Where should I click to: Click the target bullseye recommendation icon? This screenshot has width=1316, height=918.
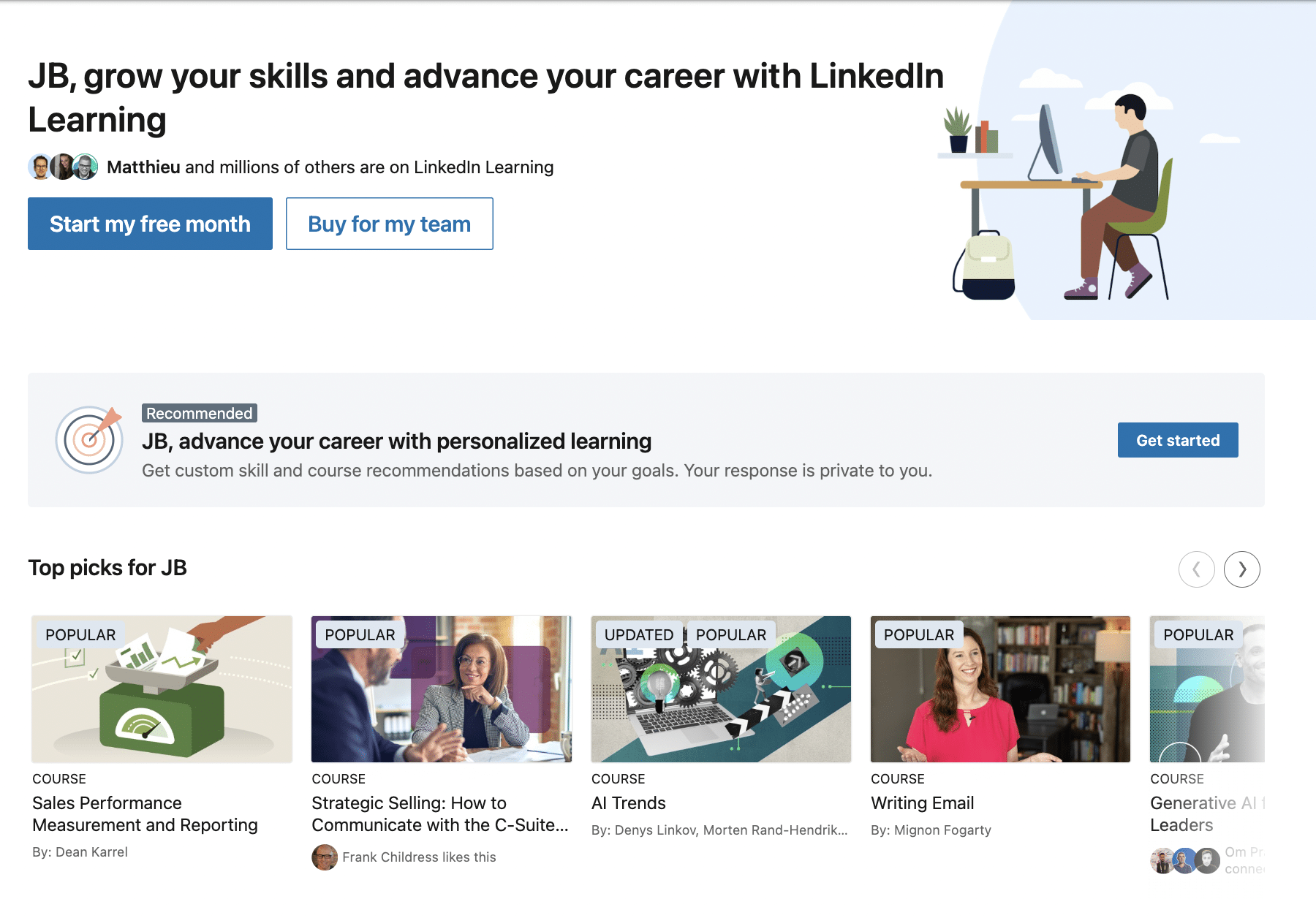[x=90, y=439]
